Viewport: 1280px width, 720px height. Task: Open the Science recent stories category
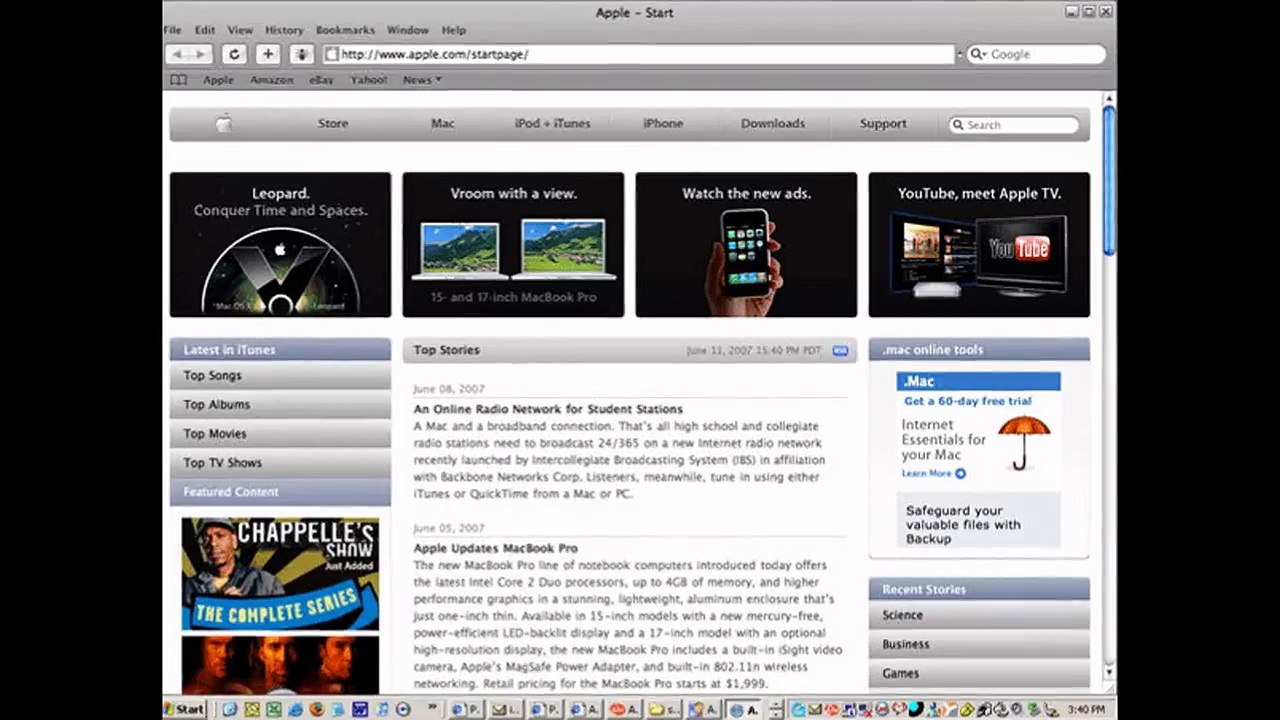coord(979,616)
